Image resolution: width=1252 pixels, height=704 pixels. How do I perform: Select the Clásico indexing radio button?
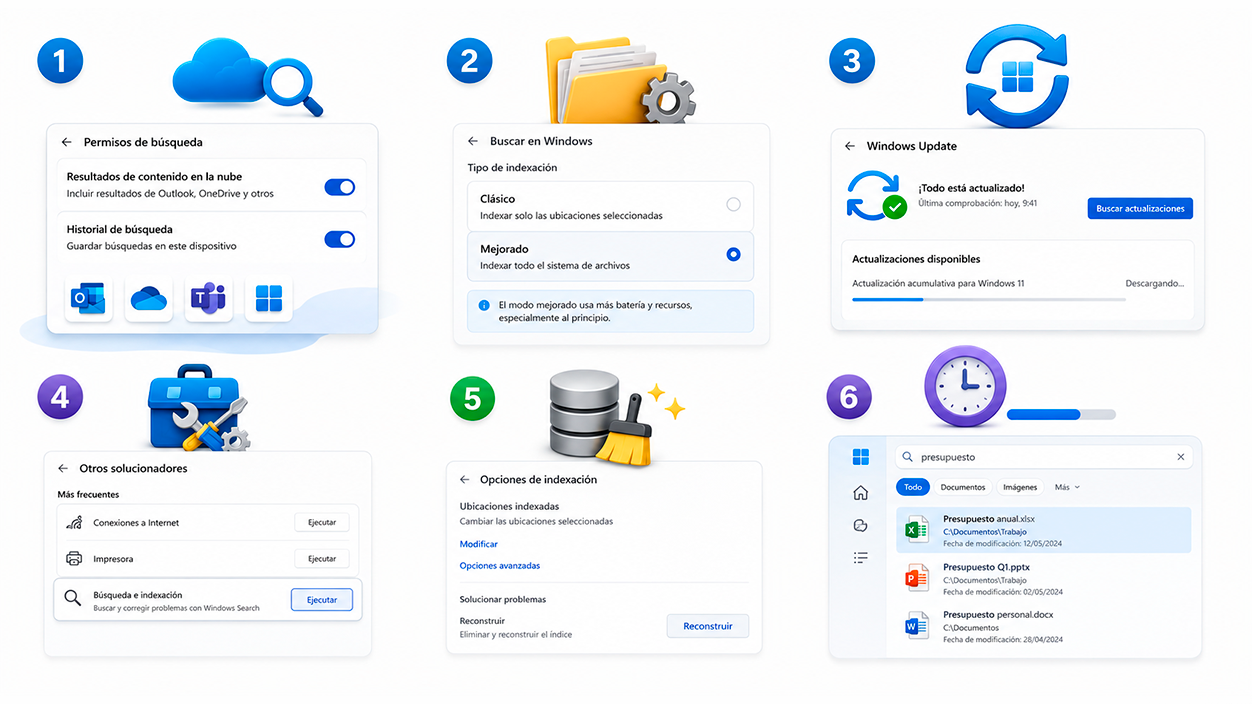(733, 204)
